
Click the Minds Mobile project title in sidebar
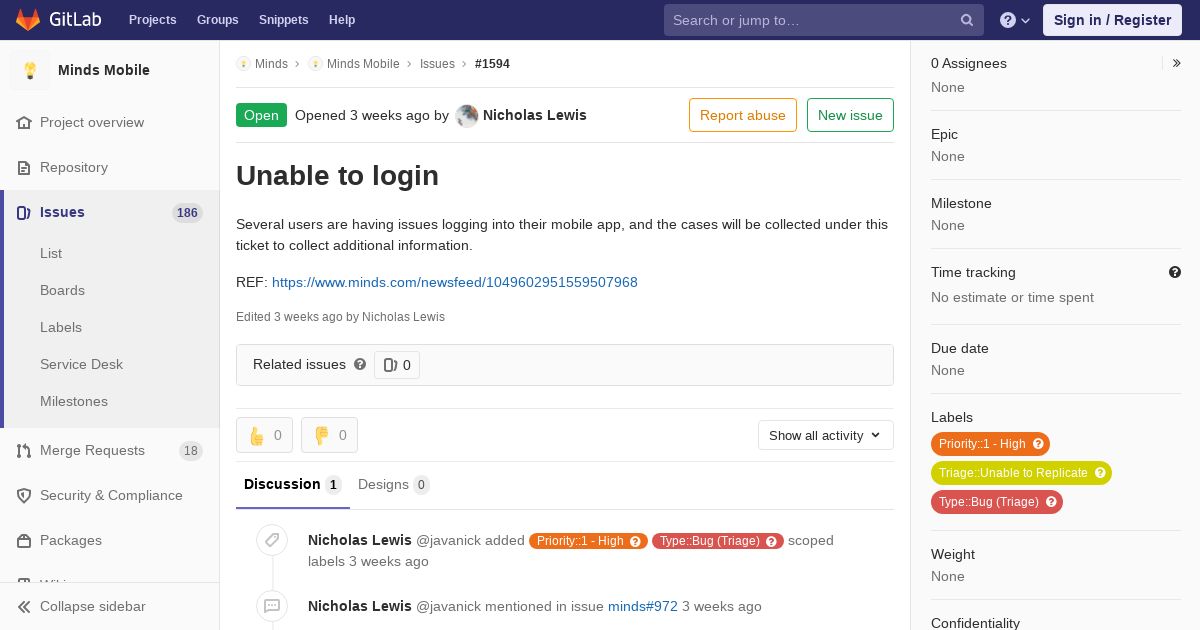pos(104,70)
